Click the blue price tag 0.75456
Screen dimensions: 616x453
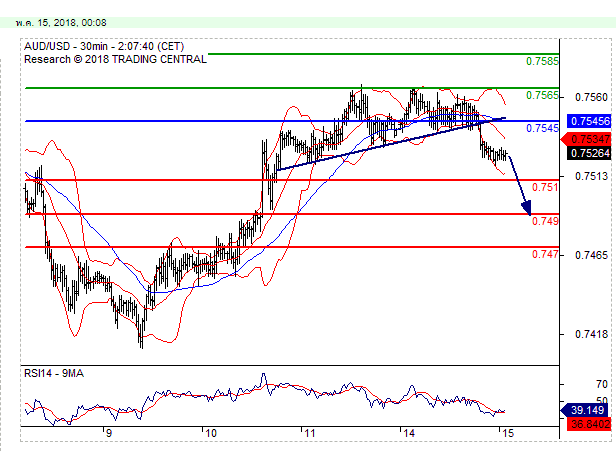[589, 121]
